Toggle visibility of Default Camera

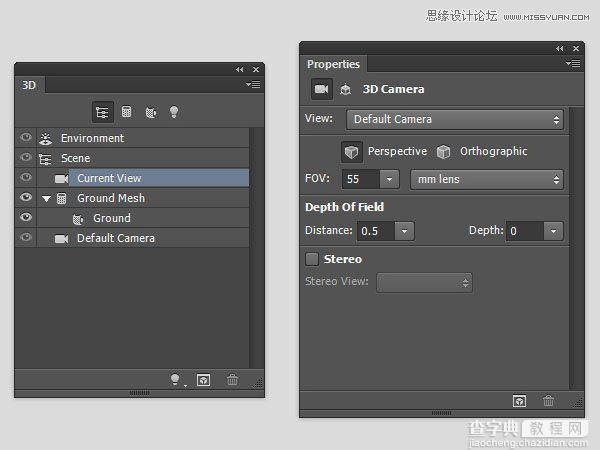[x=26, y=237]
